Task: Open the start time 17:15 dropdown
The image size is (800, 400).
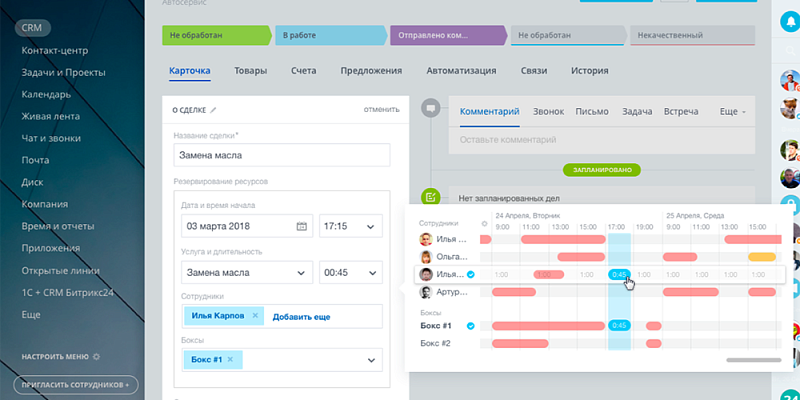Action: click(x=350, y=226)
